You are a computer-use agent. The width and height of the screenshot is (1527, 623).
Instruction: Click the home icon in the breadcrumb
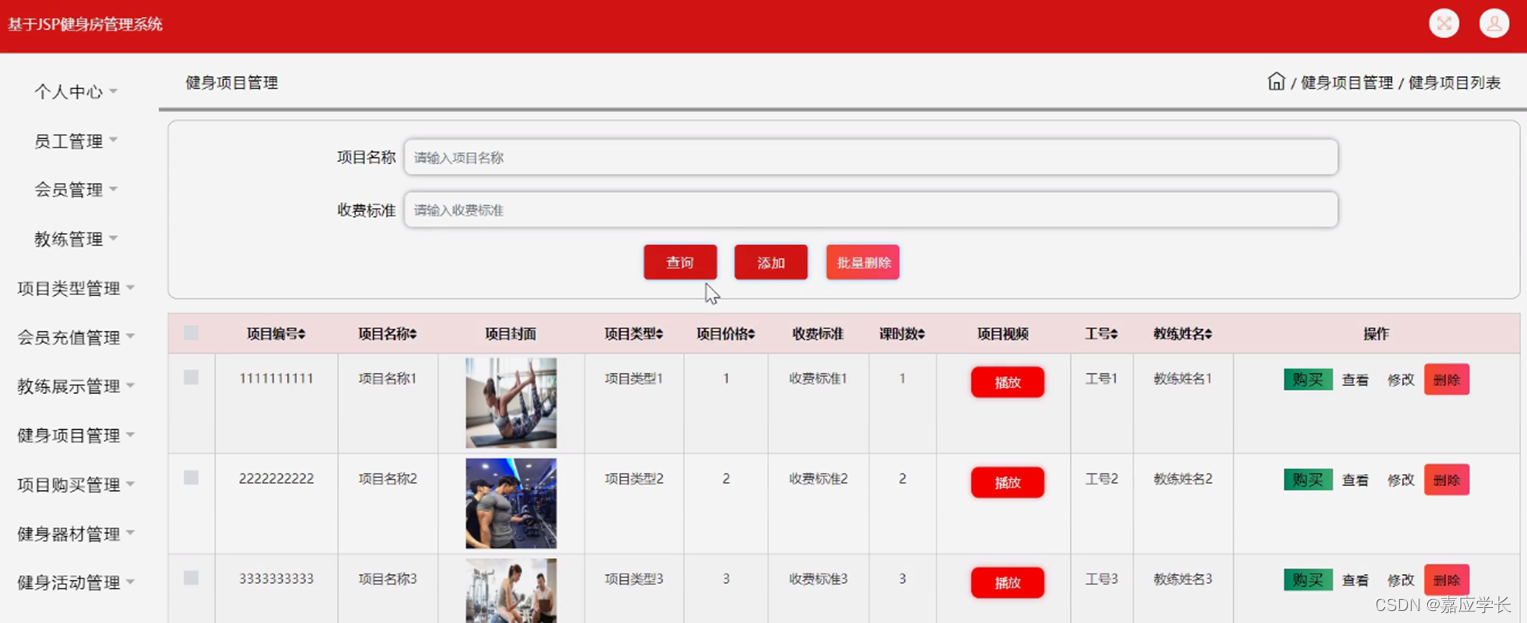1276,82
